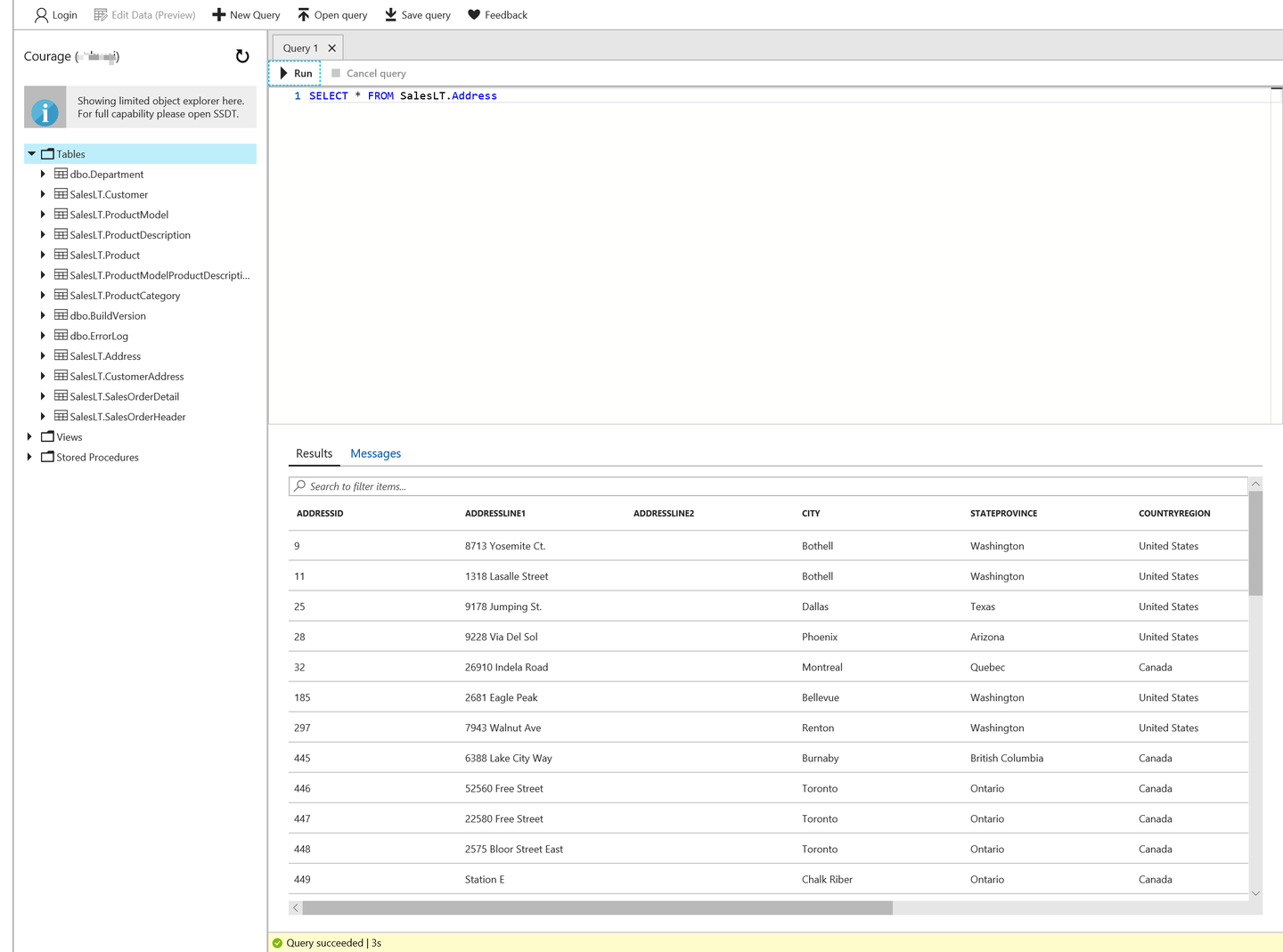This screenshot has height=952, width=1283.
Task: Click into the Search to filter items field
Action: click(768, 486)
